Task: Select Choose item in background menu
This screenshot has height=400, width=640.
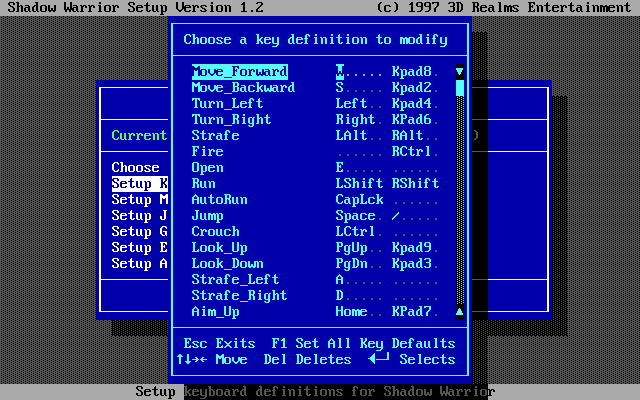Action: click(x=136, y=168)
